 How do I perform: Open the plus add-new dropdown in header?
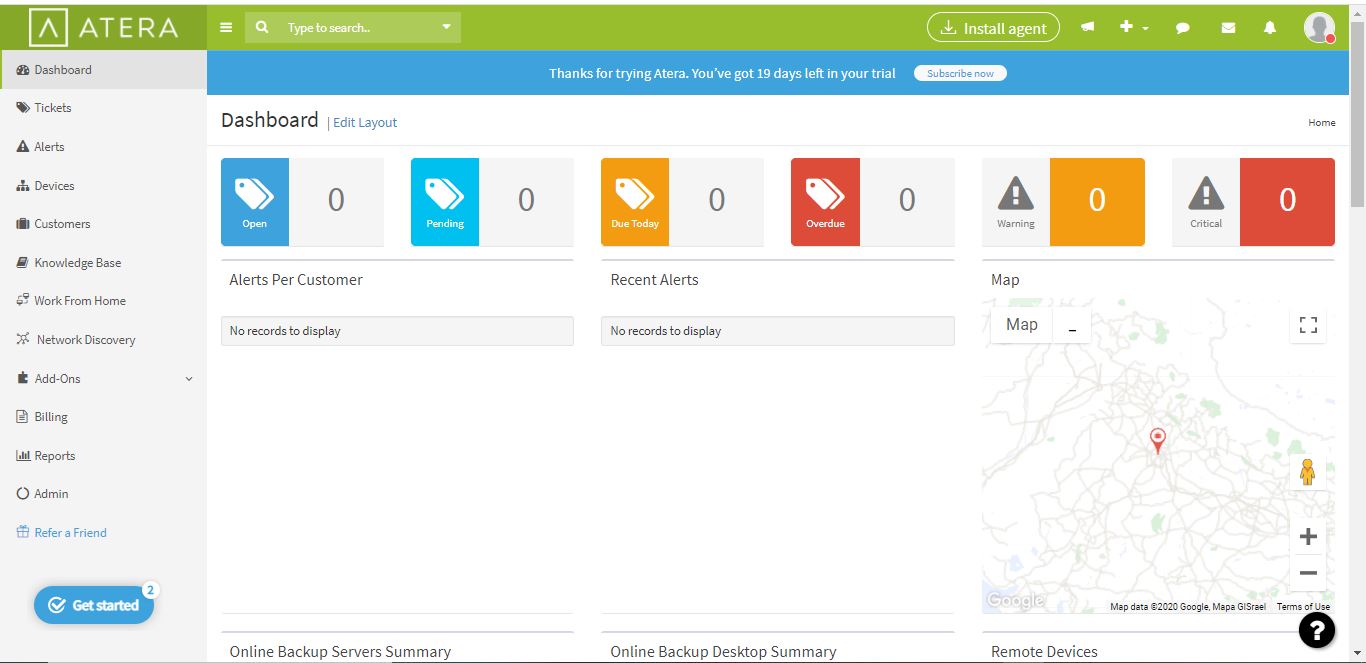1132,28
